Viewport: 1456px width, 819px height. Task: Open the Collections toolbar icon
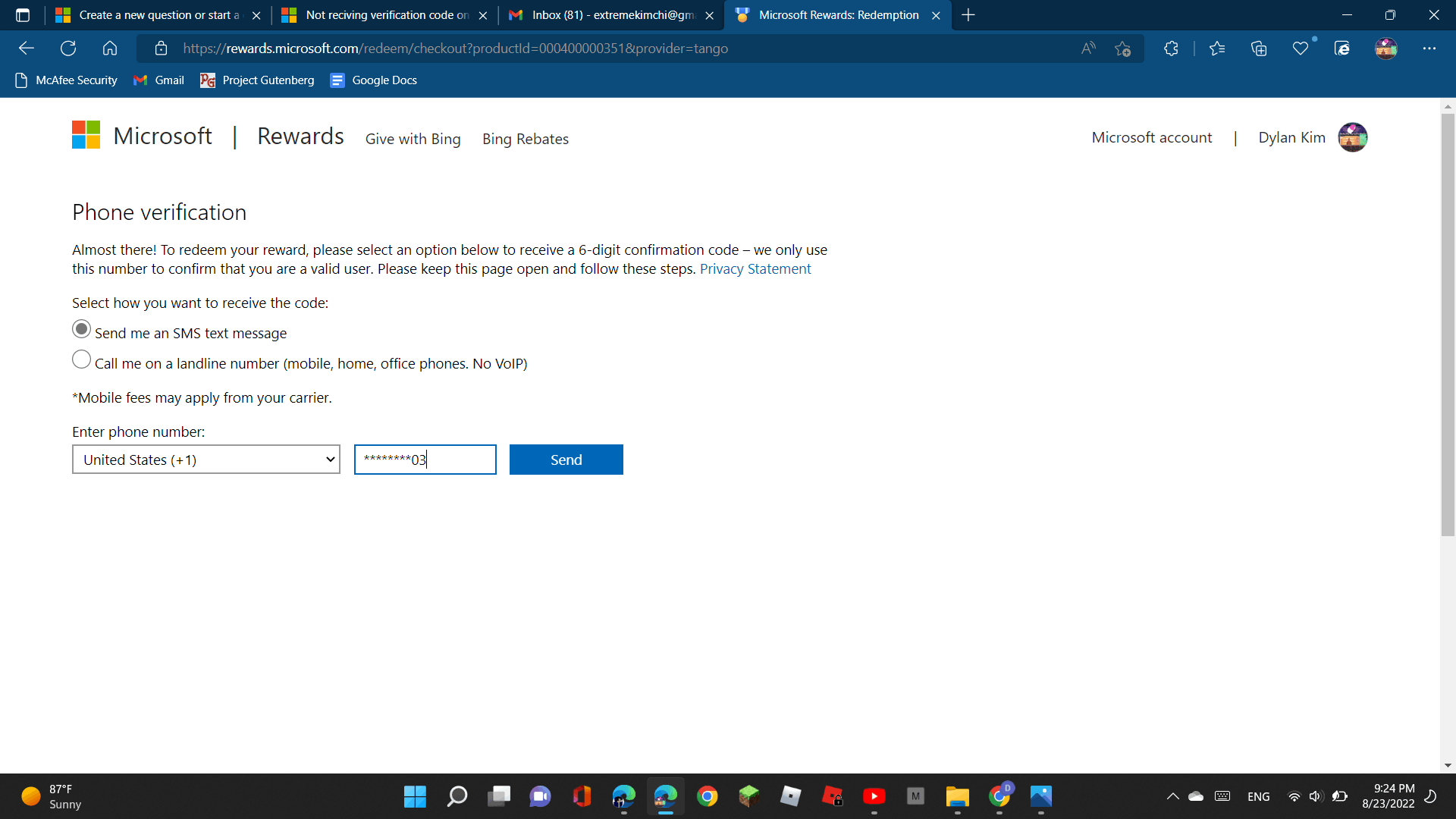[1259, 49]
